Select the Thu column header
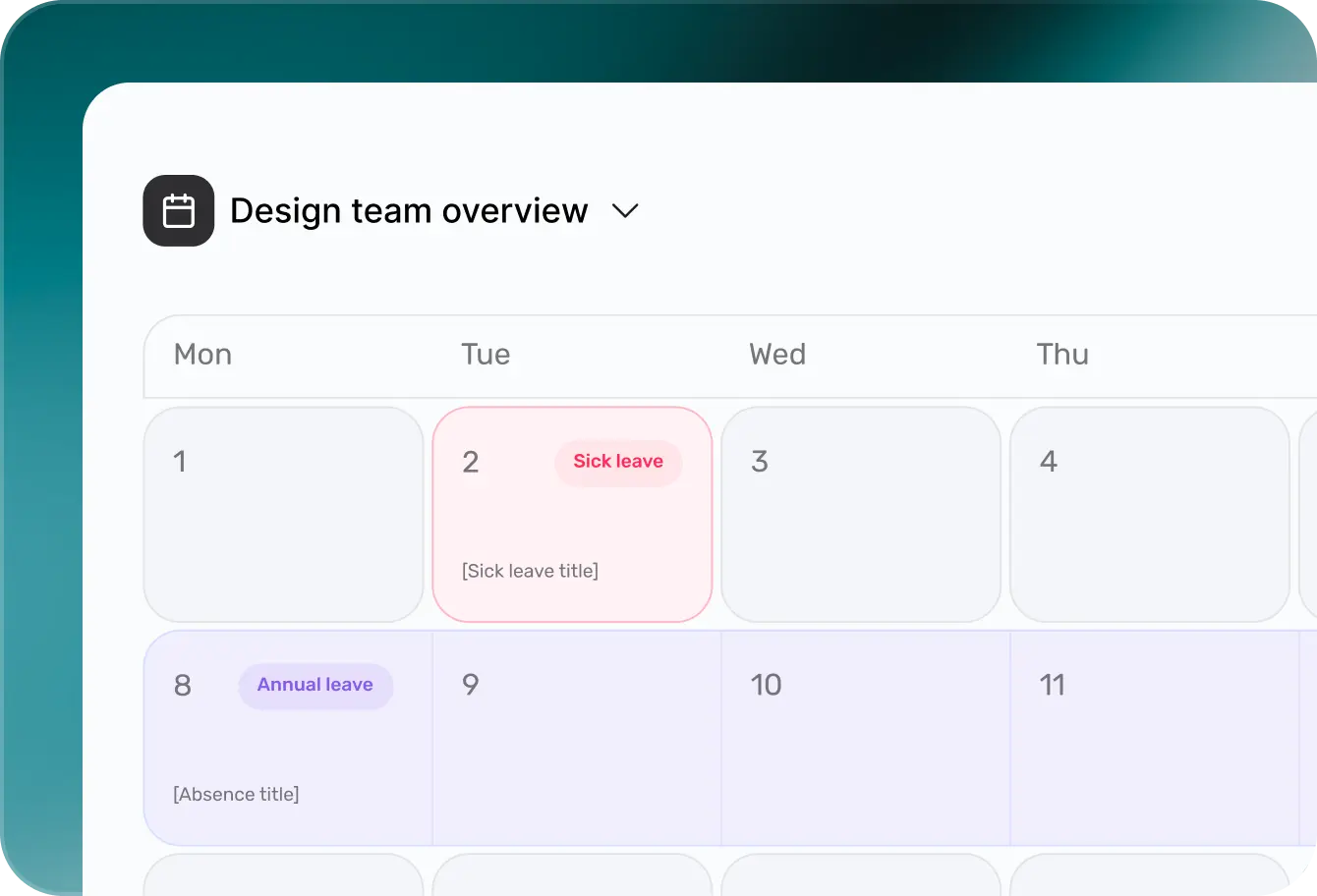 (1062, 355)
